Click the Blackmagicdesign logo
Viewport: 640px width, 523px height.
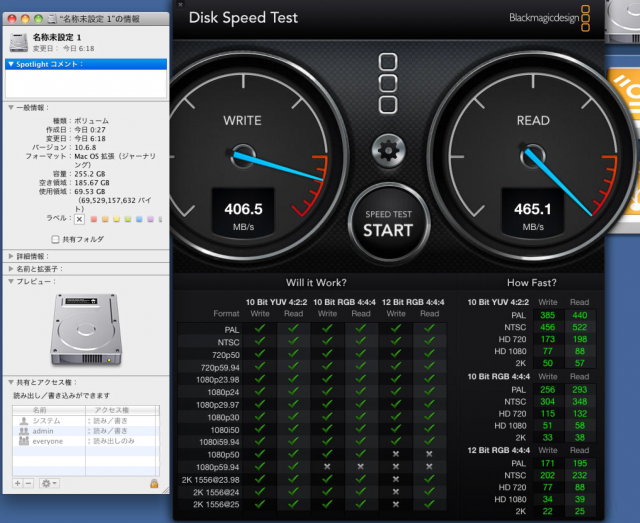pos(549,18)
